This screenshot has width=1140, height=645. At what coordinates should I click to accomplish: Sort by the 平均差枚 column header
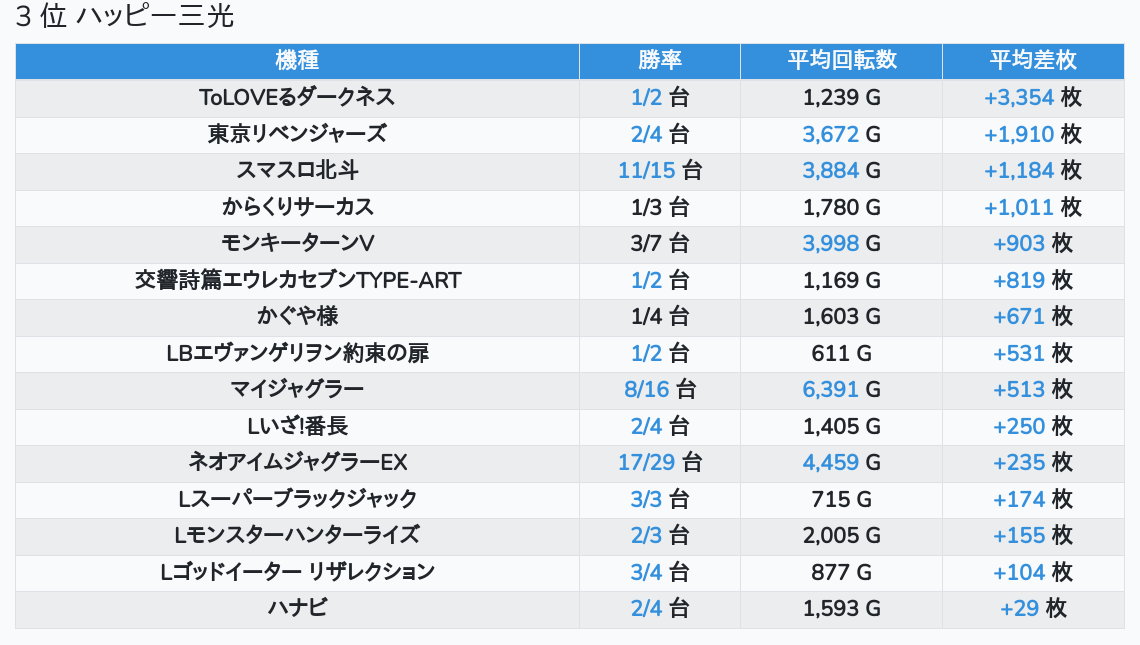pos(1033,61)
